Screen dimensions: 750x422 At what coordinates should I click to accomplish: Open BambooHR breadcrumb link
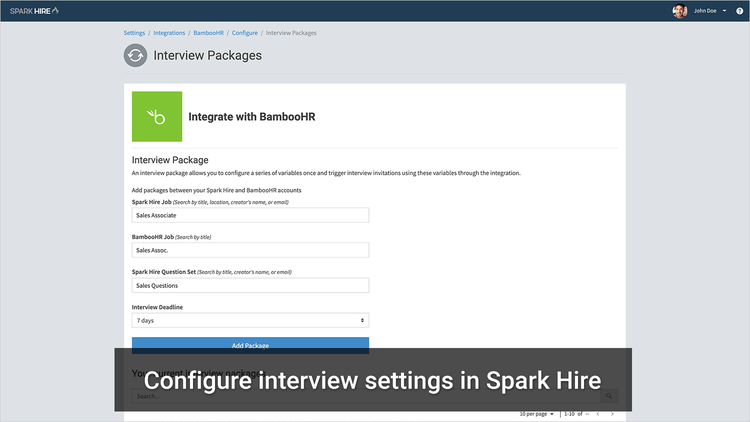click(209, 33)
